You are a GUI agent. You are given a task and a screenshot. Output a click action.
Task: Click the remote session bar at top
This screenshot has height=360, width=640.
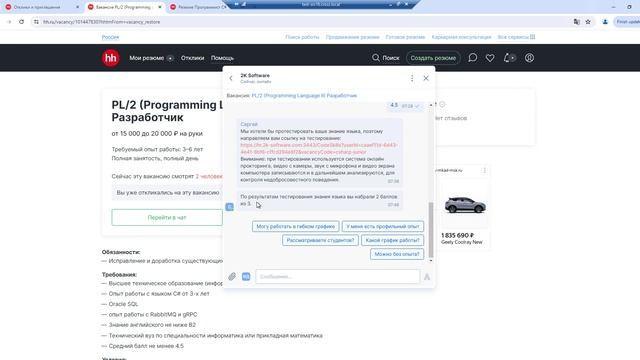point(321,4)
